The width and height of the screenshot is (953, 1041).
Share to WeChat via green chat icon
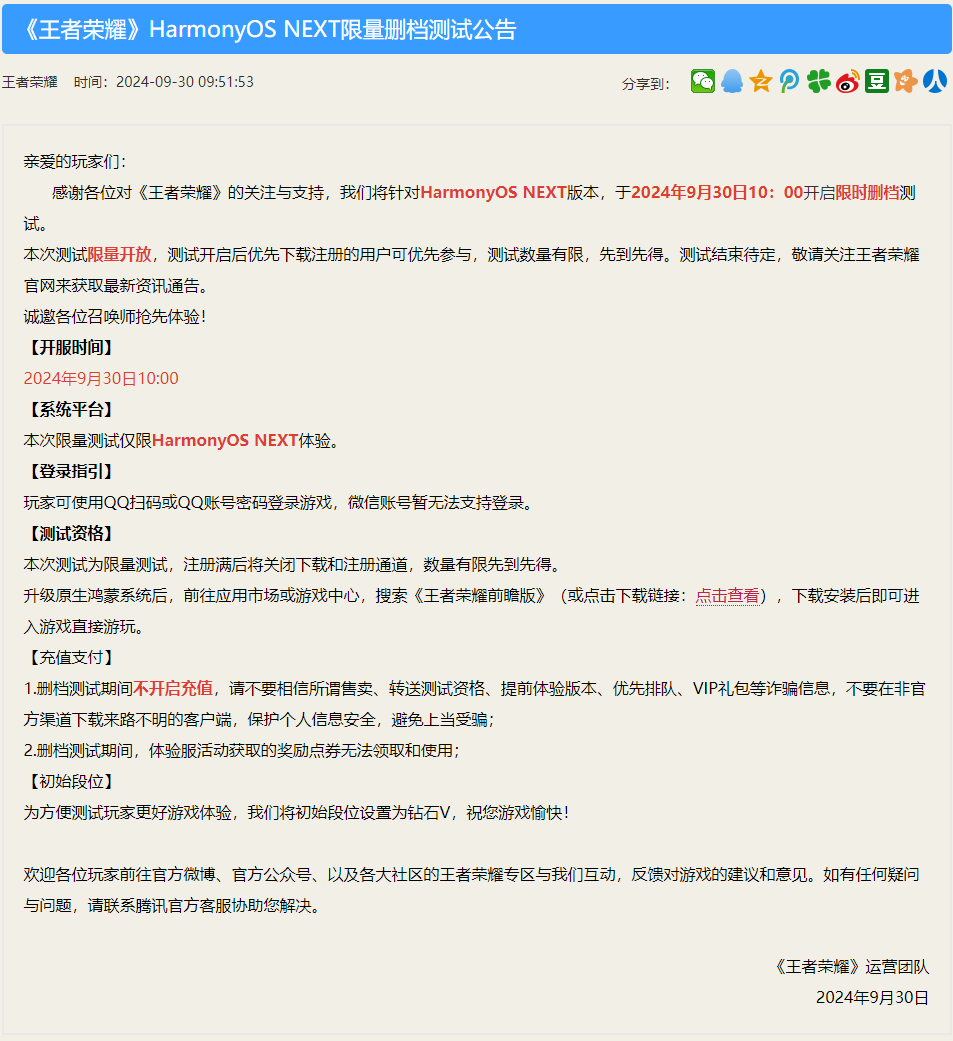(x=703, y=82)
